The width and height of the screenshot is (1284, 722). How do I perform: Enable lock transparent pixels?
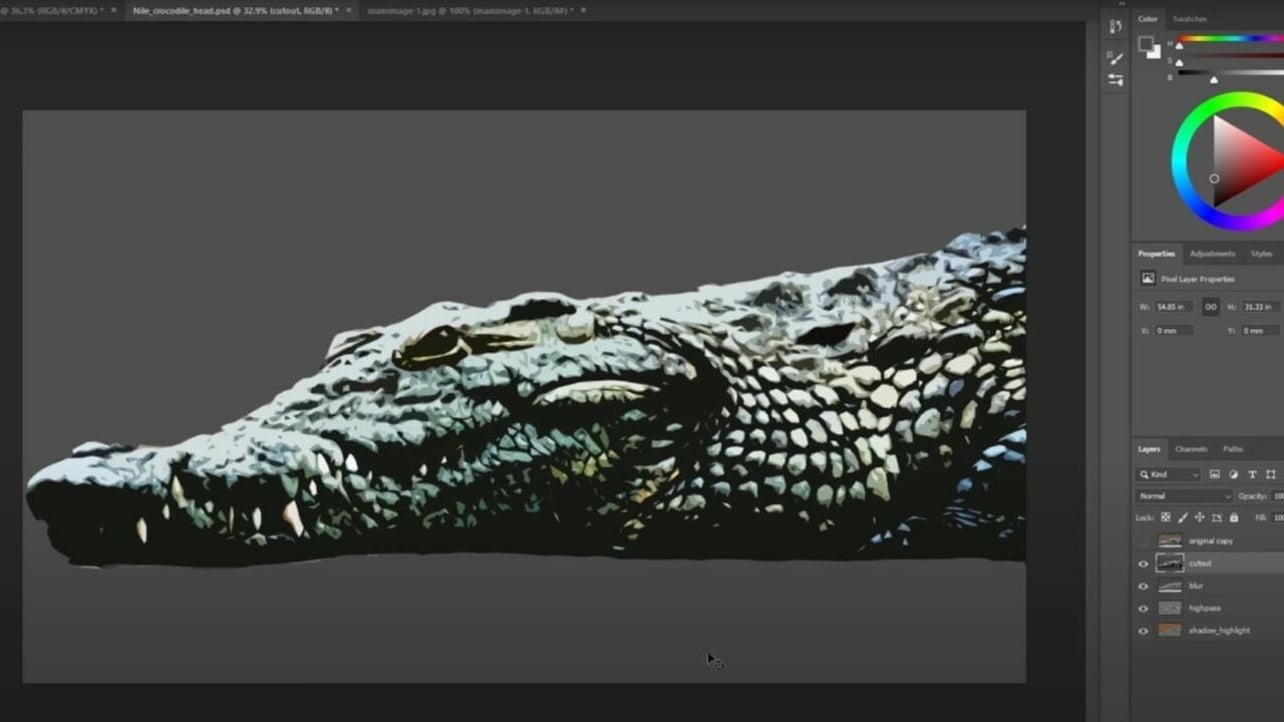click(x=1165, y=517)
